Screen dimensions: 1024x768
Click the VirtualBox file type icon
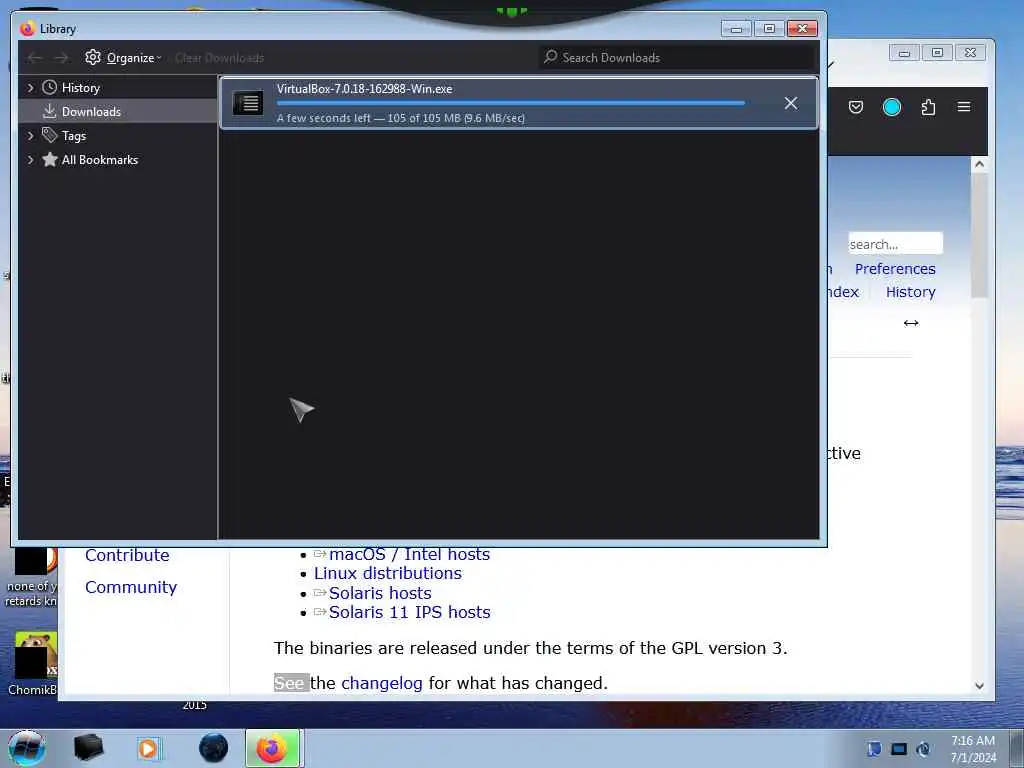pos(248,103)
